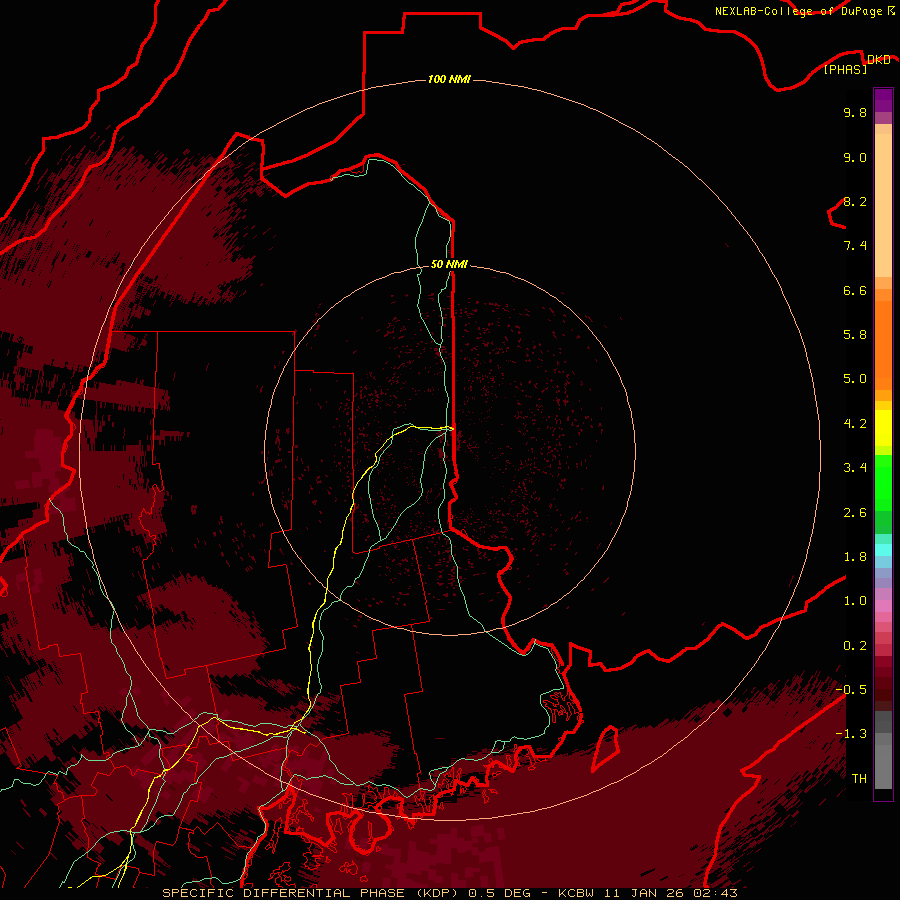Click the 8.2 value on the color scale
900x900 pixels.
coord(855,201)
